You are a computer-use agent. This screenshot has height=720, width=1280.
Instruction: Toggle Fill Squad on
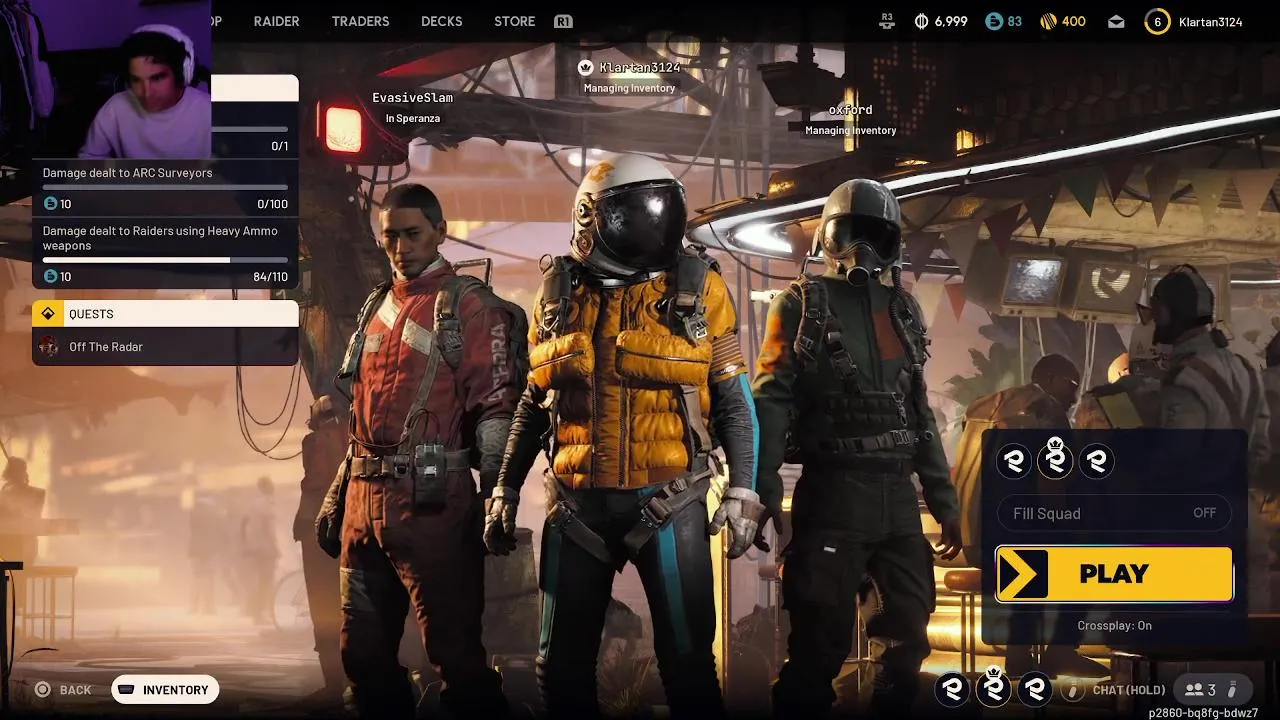(1114, 513)
